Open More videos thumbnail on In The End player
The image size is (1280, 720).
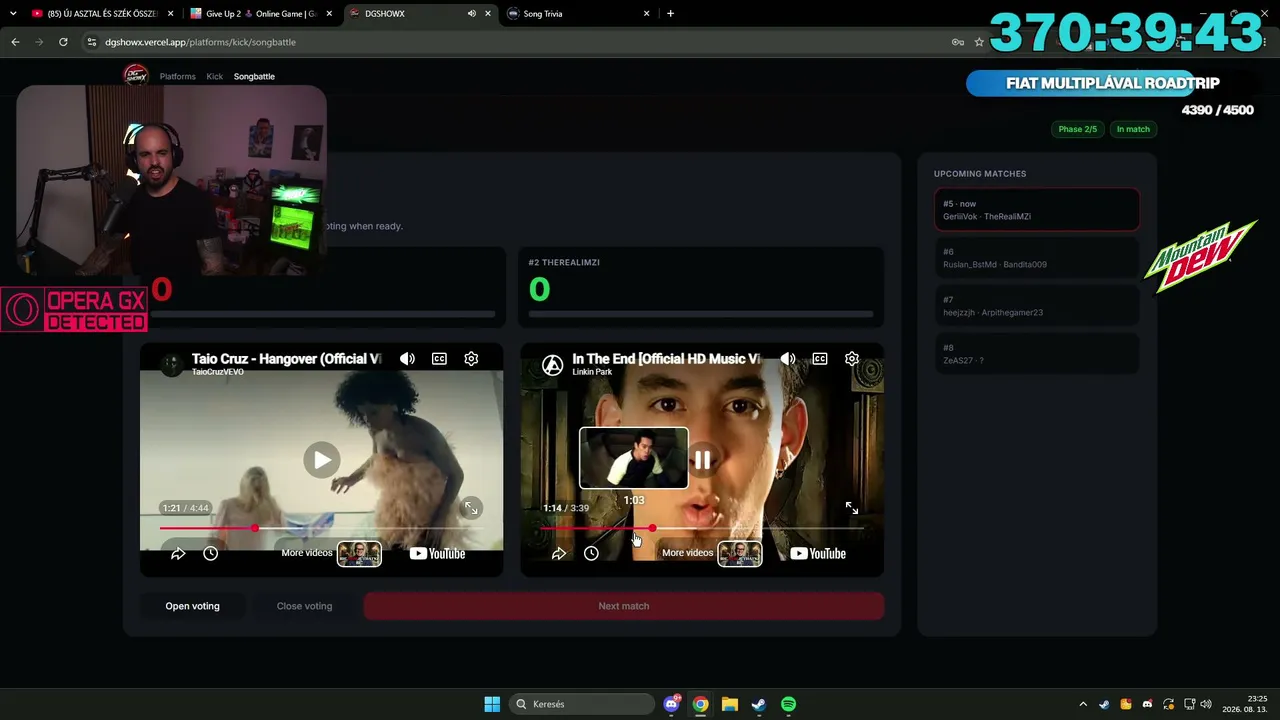740,554
